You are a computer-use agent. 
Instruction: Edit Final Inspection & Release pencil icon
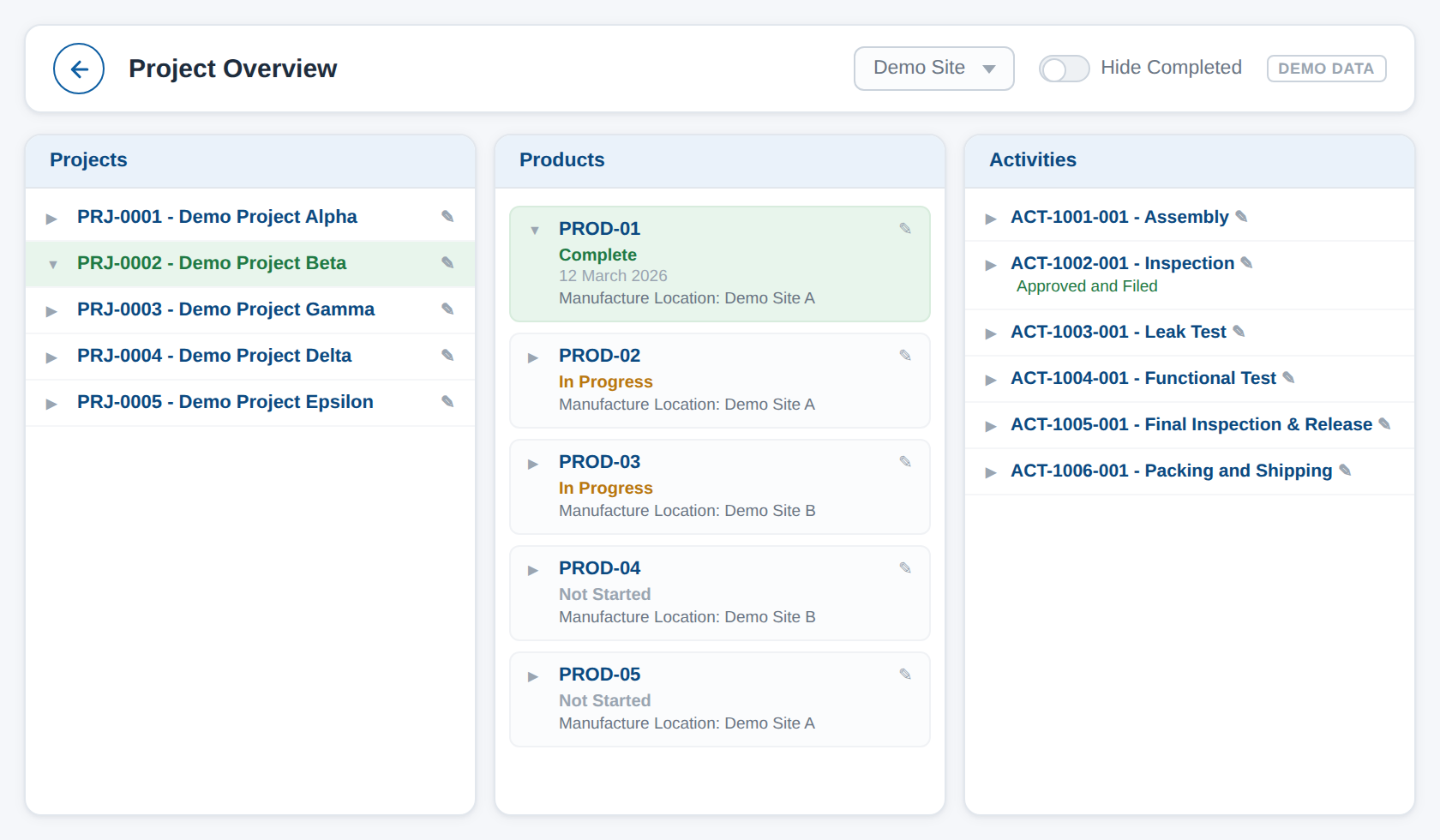pyautogui.click(x=1384, y=423)
